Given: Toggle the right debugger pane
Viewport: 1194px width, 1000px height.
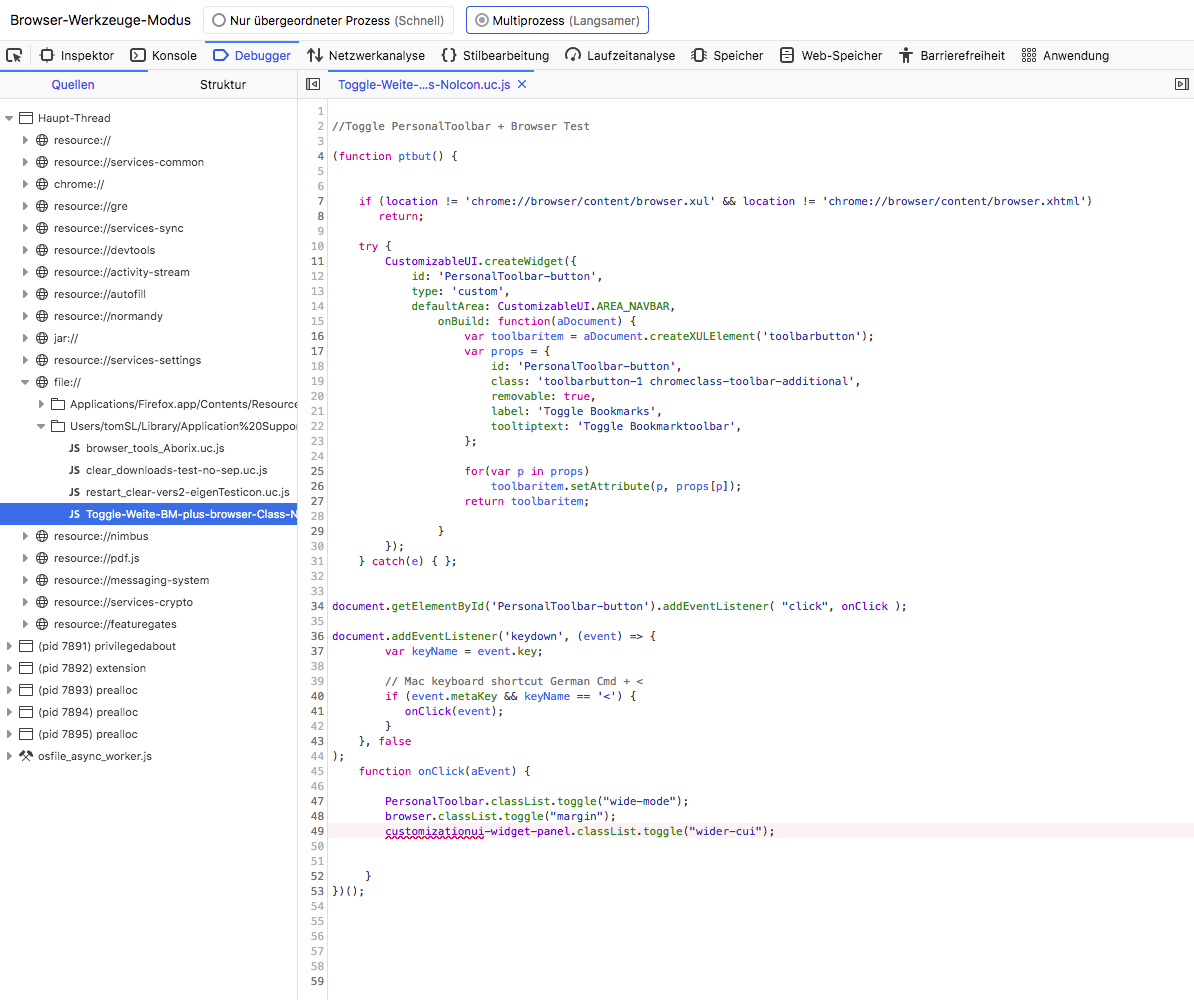Looking at the screenshot, I should (1181, 85).
